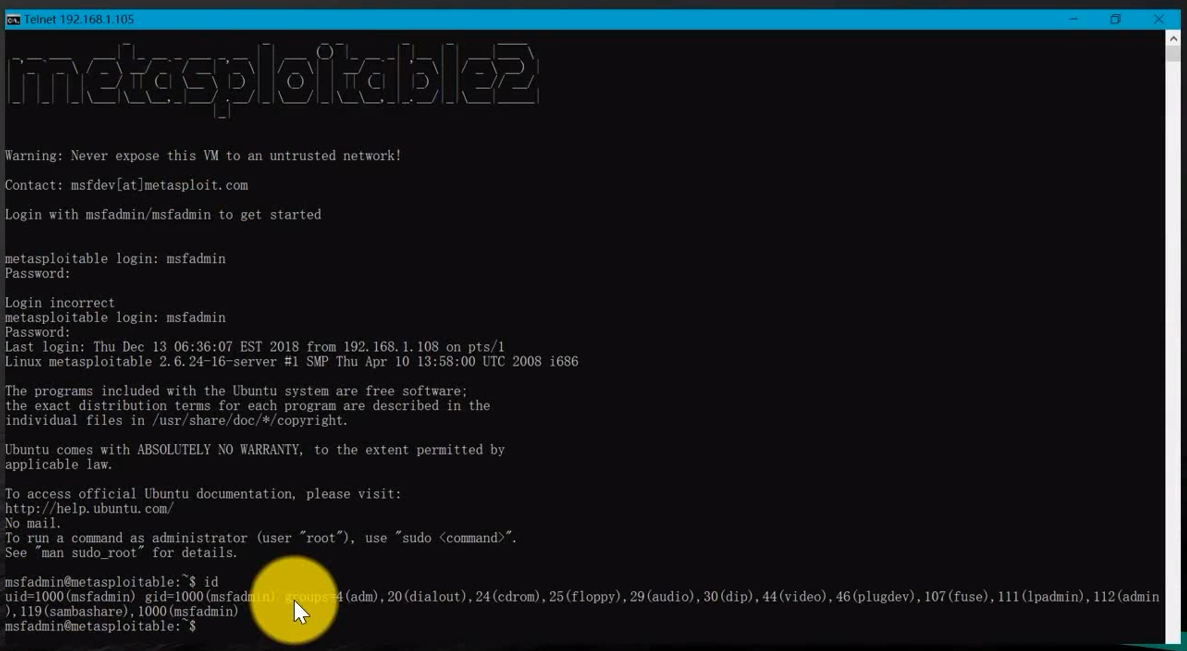Click 'See "man sudo_root" for details.' line
This screenshot has height=651, width=1187.
click(121, 553)
